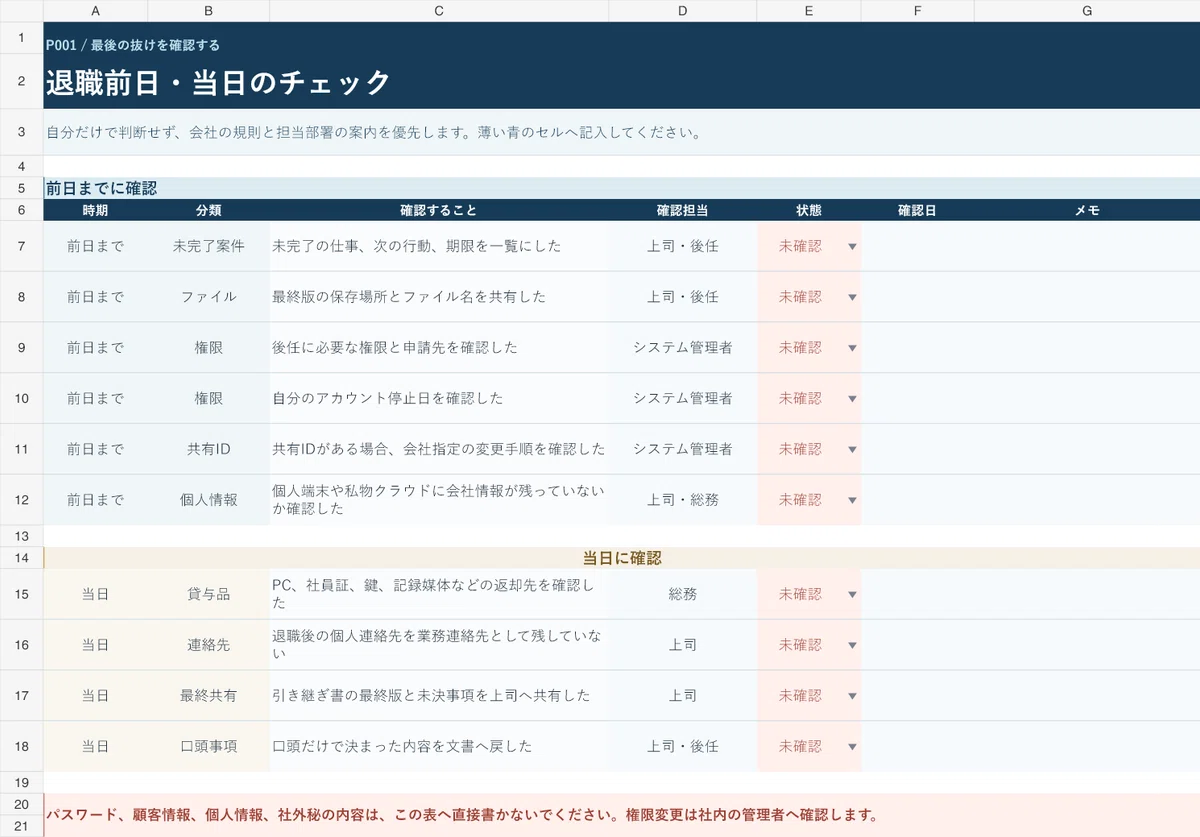1200x837 pixels.
Task: Click the 確認日 cell in 未完了案件 row
Action: coord(917,246)
